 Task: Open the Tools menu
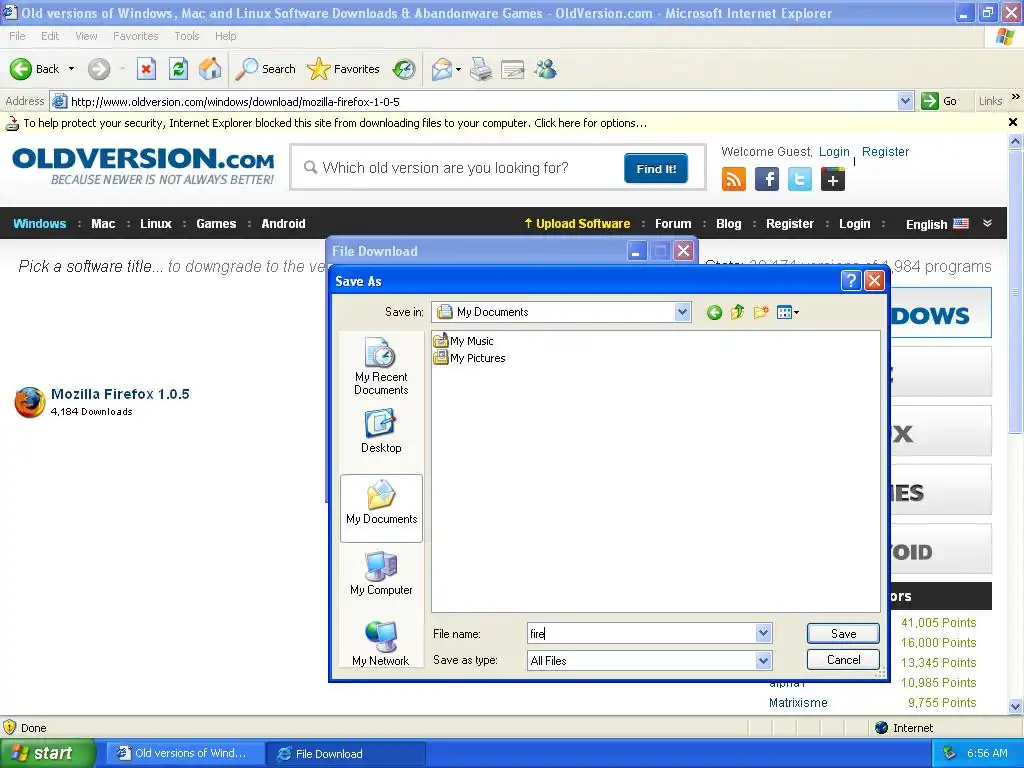pos(187,36)
